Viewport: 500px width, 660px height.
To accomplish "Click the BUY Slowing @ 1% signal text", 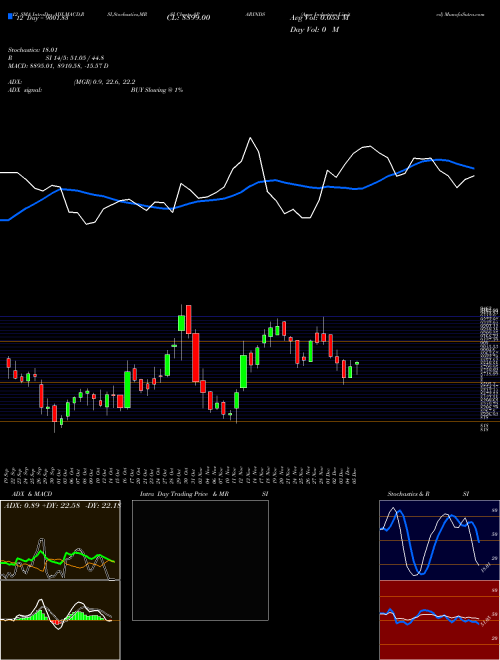I will (x=157, y=90).
